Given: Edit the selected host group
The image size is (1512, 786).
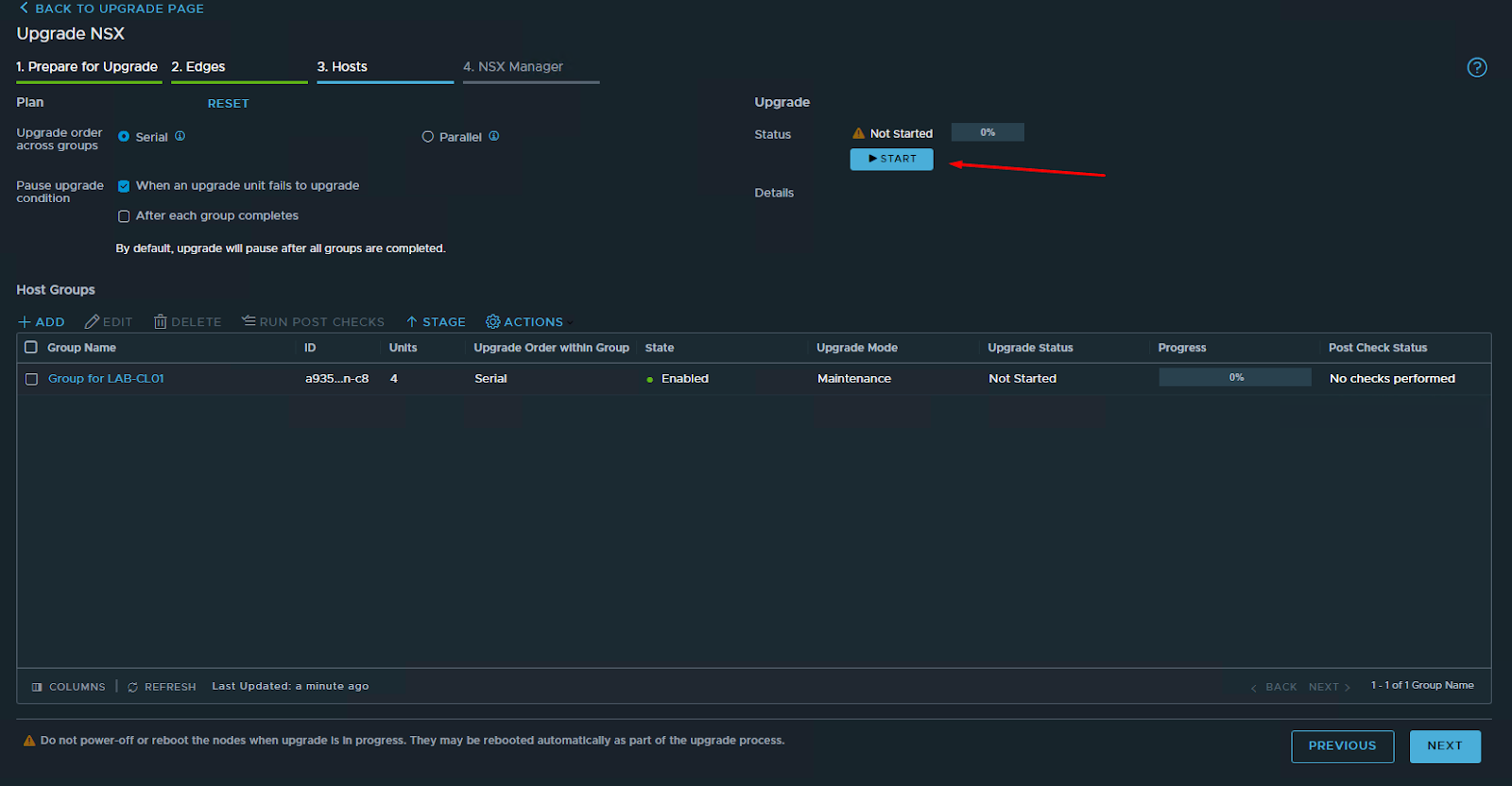Looking at the screenshot, I should pyautogui.click(x=109, y=322).
